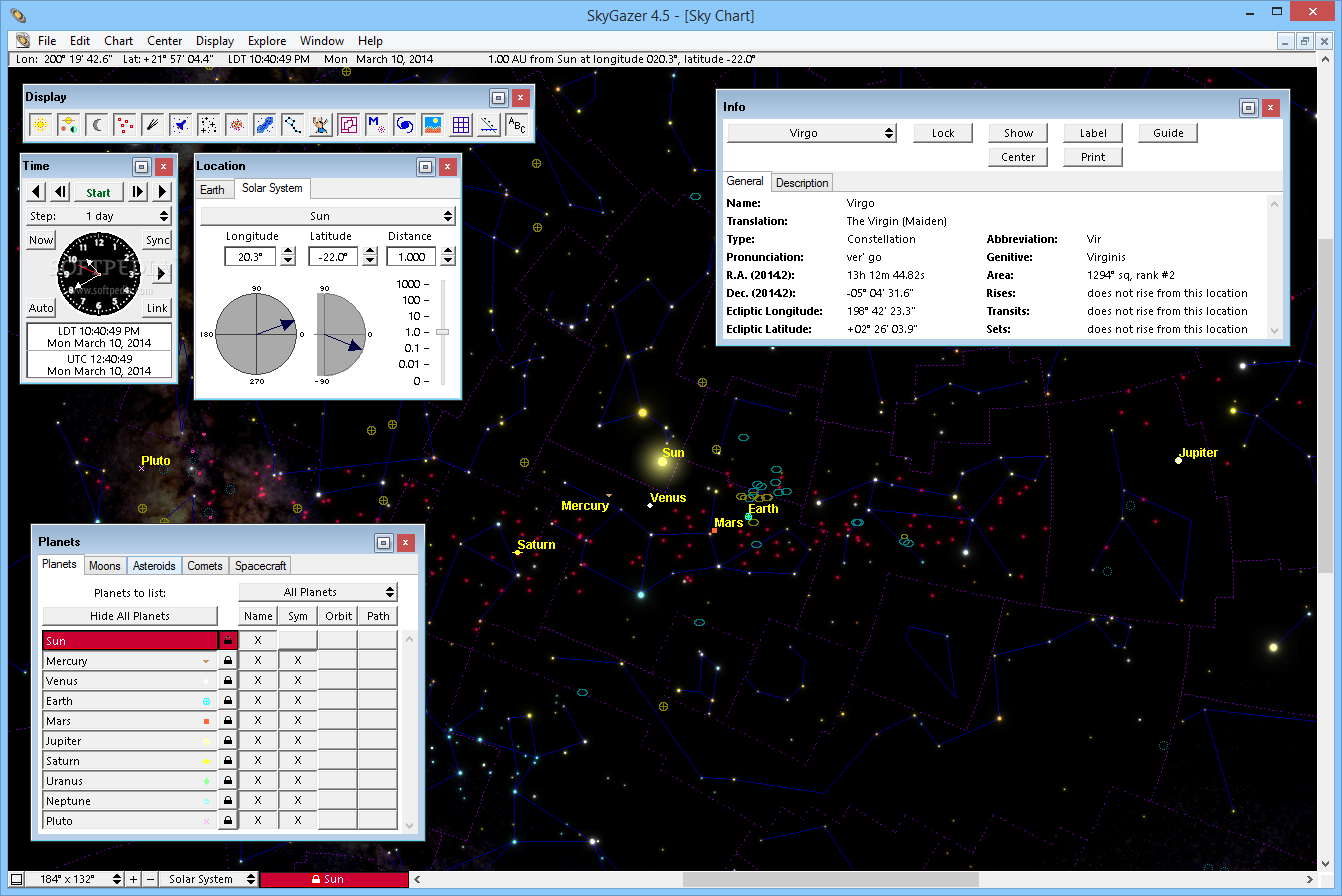Toggle Messier object labels icon
The height and width of the screenshot is (896, 1342).
376,125
